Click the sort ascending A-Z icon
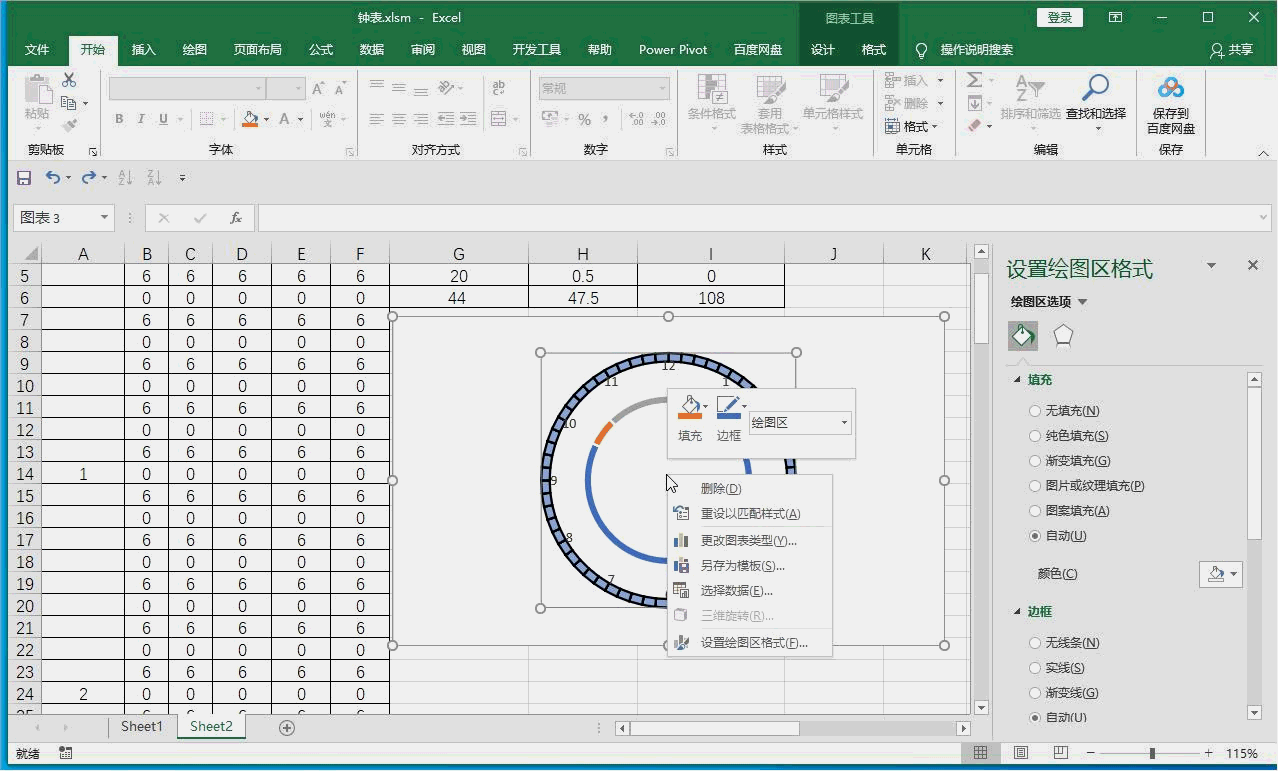The height and width of the screenshot is (771, 1278). [125, 177]
